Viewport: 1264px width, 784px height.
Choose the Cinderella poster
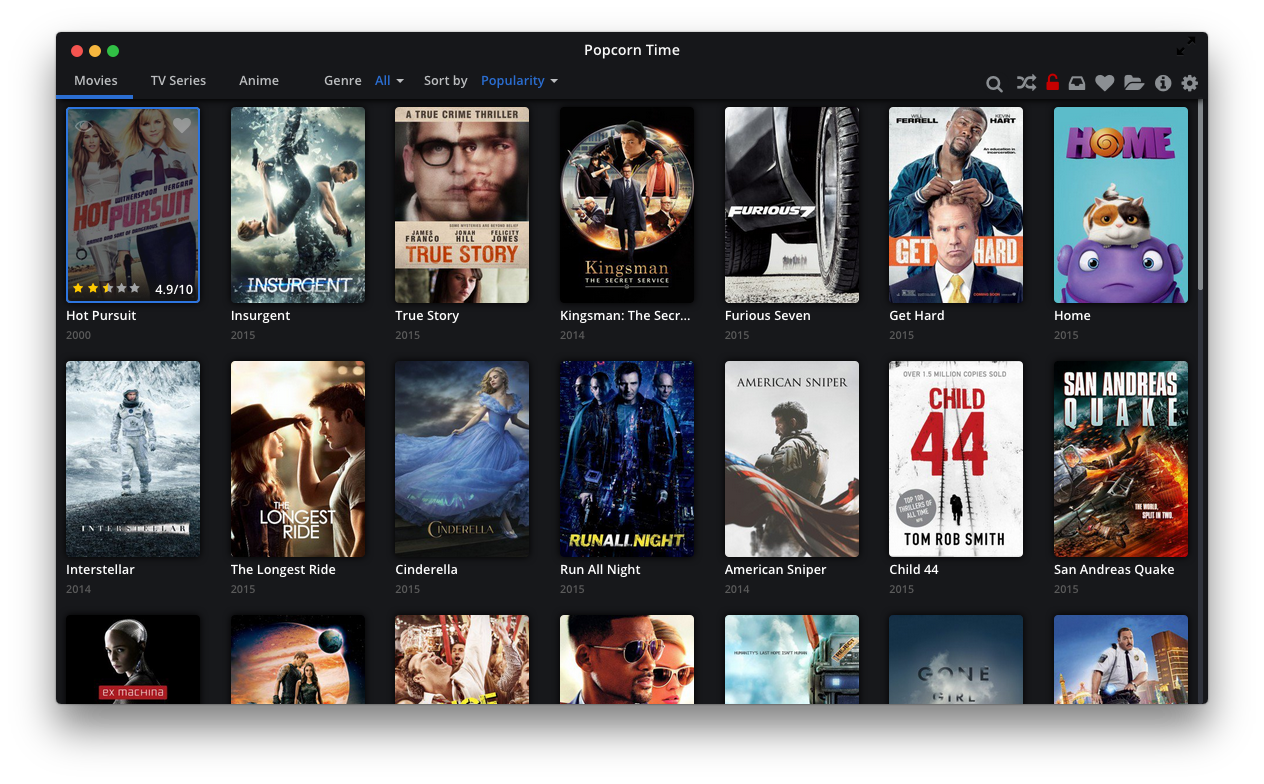click(x=462, y=459)
